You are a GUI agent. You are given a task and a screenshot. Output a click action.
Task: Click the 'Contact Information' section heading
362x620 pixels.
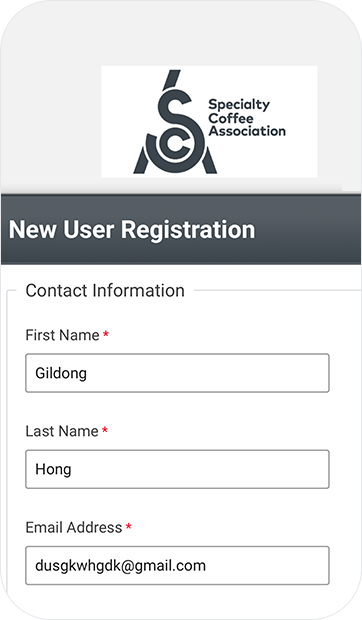pos(105,291)
